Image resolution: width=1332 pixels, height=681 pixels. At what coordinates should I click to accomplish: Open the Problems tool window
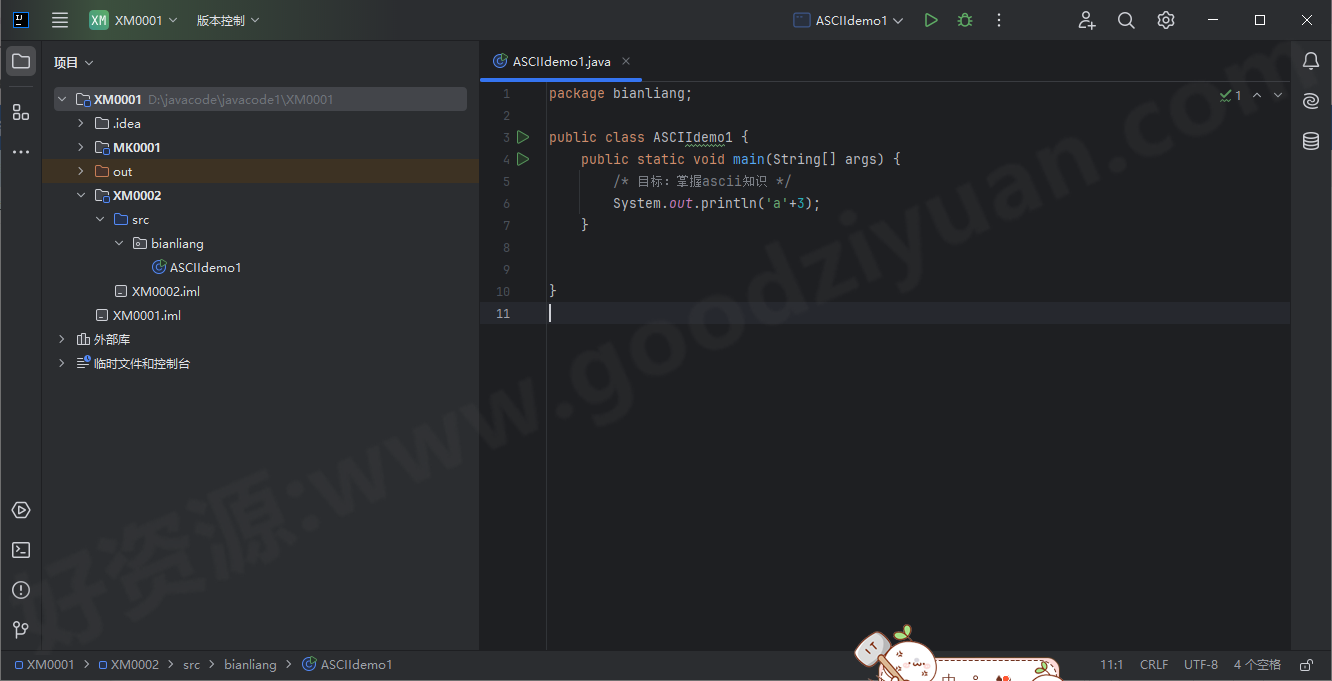click(x=21, y=590)
